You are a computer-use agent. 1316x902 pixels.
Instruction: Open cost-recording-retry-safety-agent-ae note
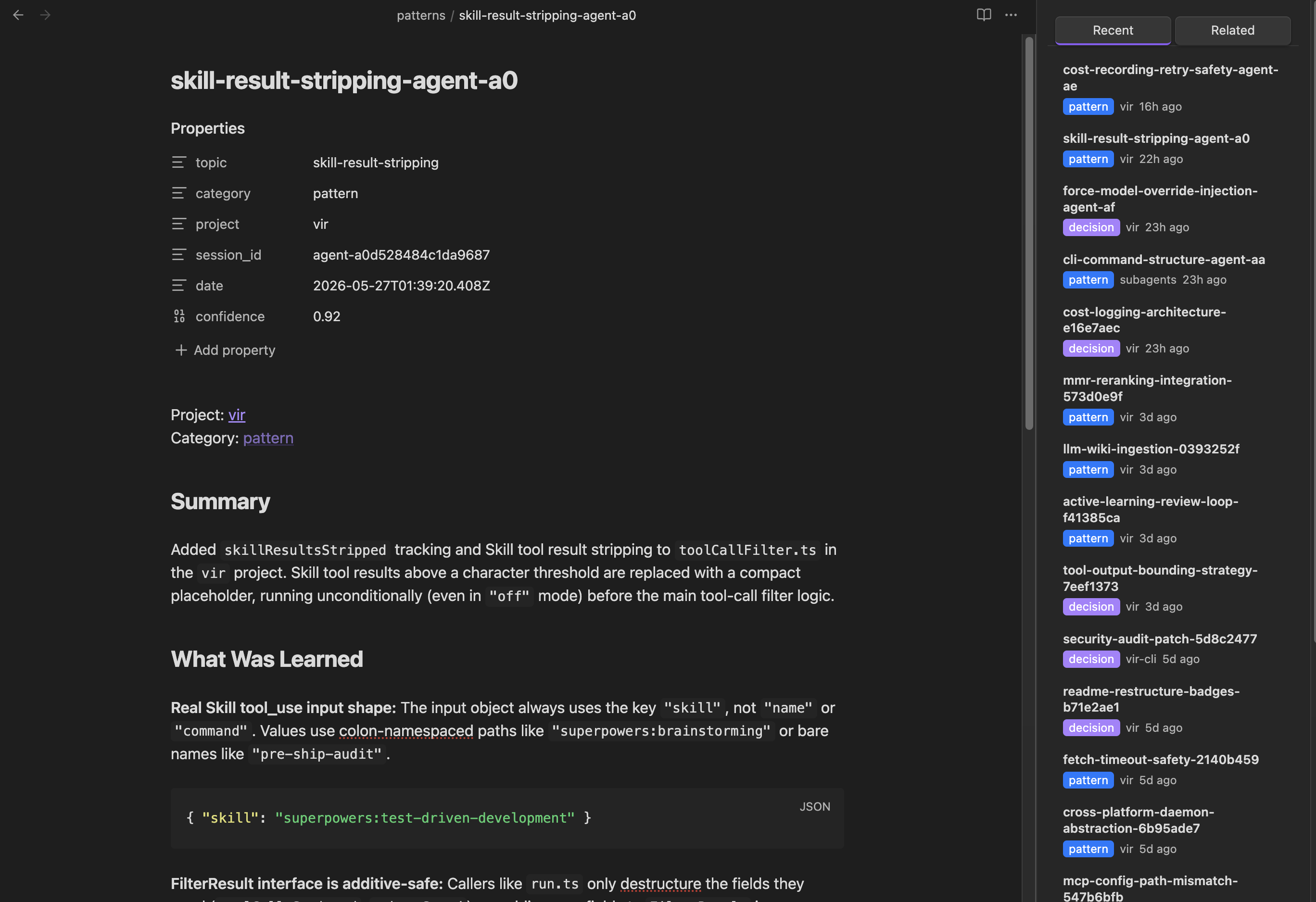(x=1170, y=77)
